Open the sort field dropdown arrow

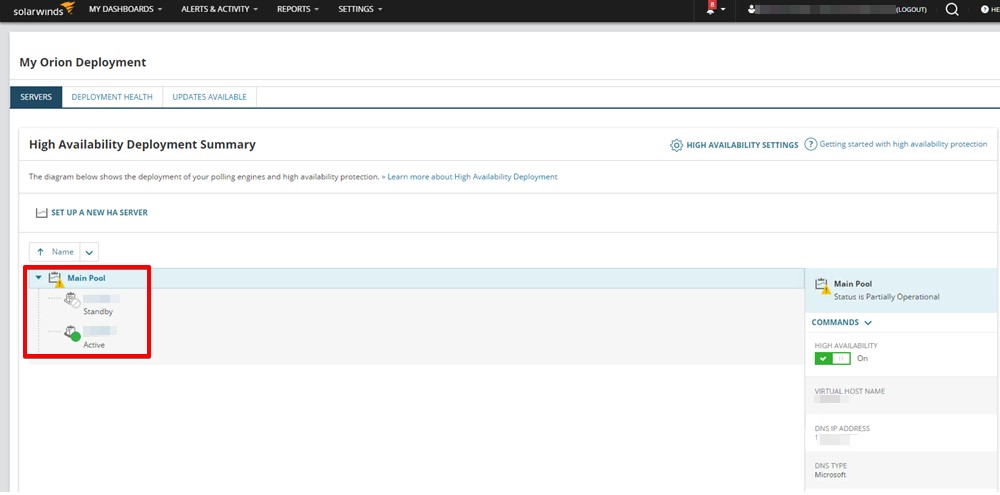tap(89, 252)
